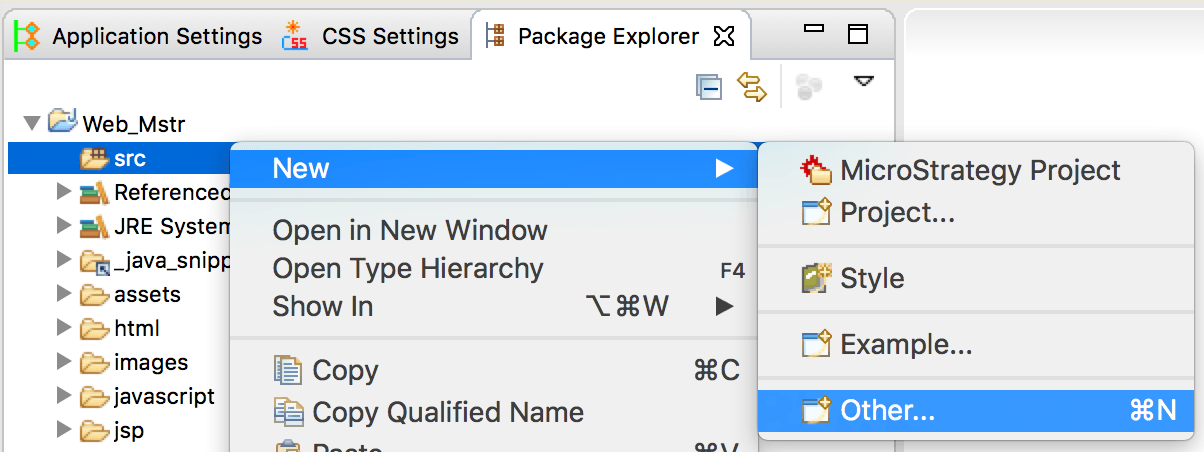1204x452 pixels.
Task: Choose Example... from the submenu
Action: pyautogui.click(x=906, y=345)
